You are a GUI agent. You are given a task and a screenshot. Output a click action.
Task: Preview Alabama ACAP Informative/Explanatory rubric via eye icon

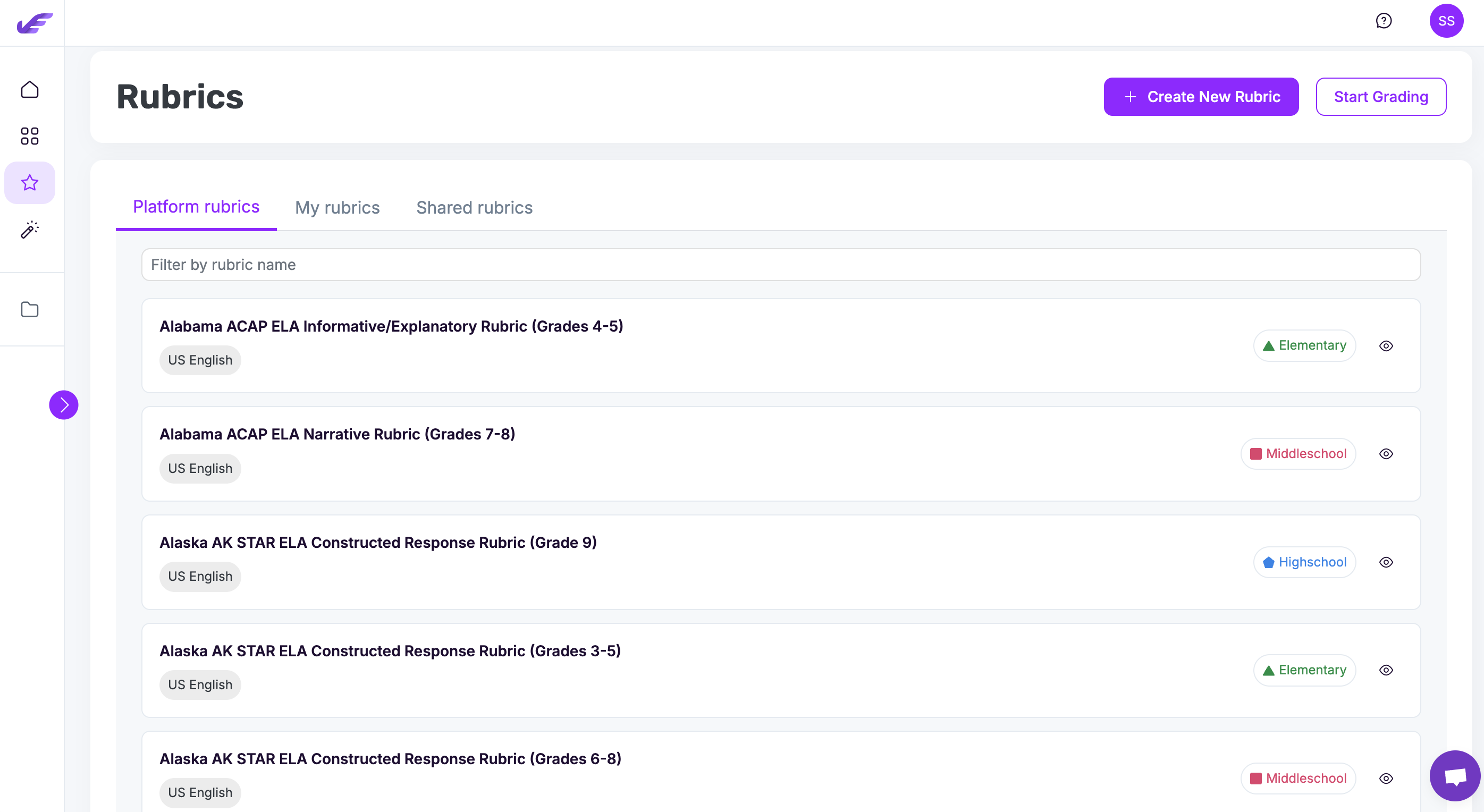pyautogui.click(x=1386, y=345)
